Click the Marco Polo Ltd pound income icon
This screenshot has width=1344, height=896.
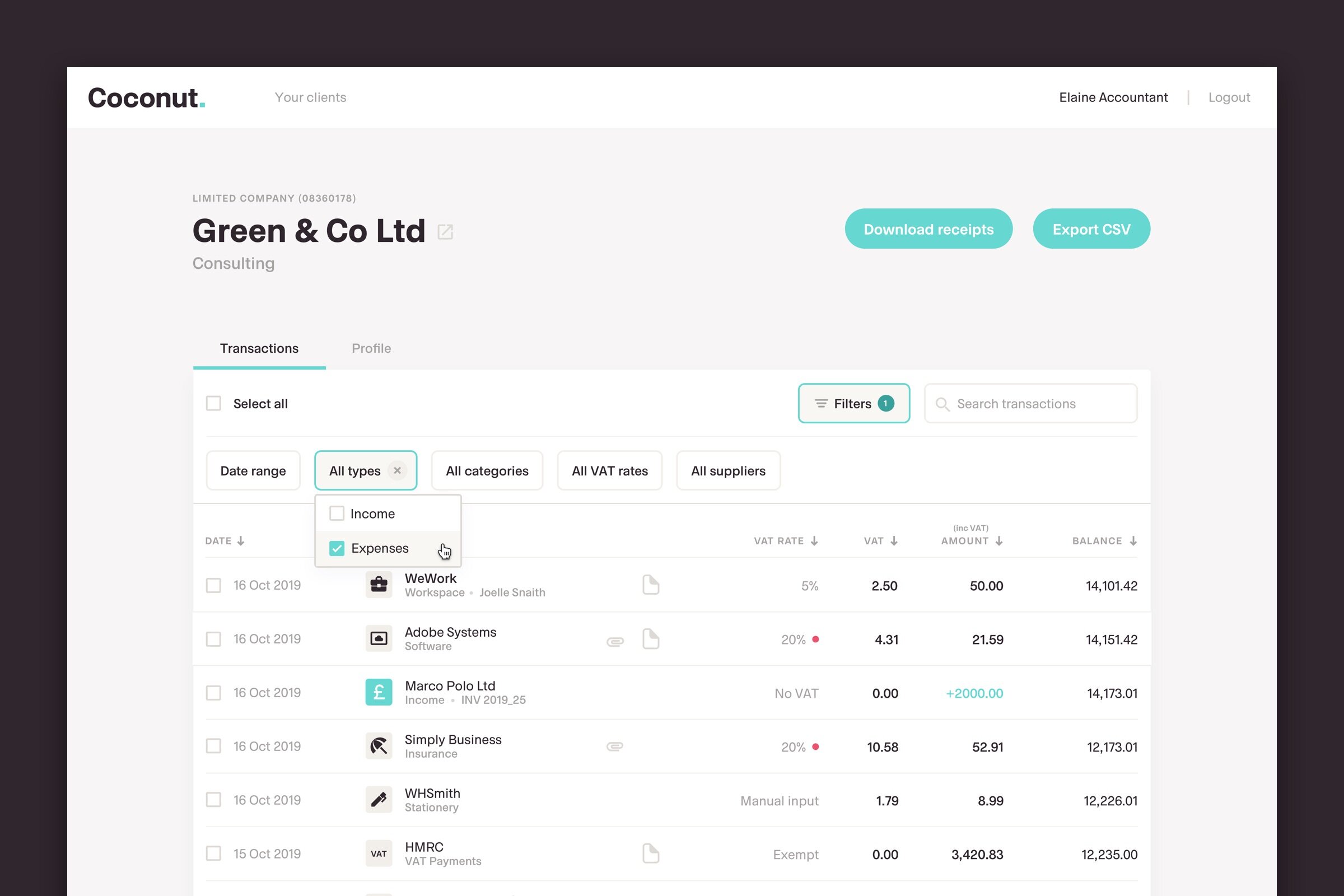coord(379,692)
